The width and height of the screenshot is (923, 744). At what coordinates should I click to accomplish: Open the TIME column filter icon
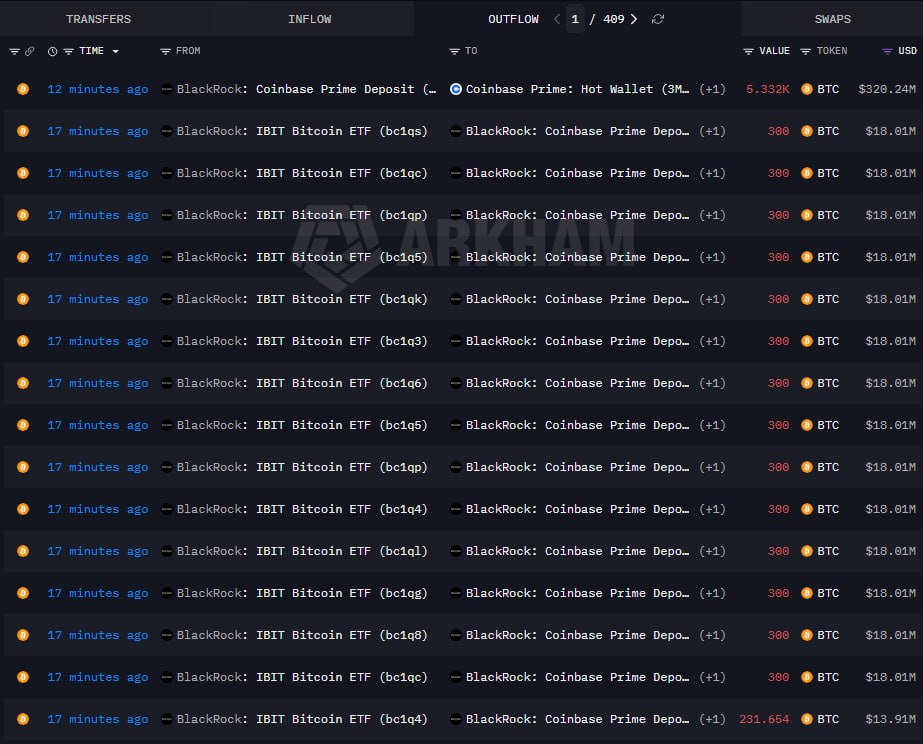click(68, 51)
